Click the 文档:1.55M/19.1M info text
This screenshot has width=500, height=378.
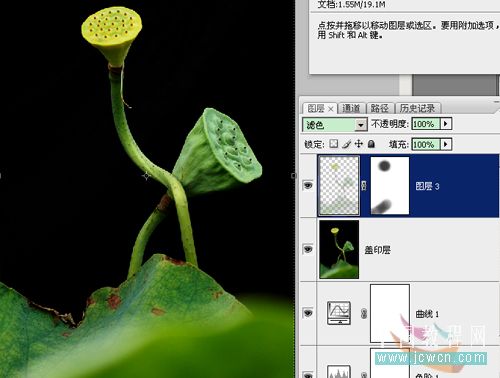(351, 4)
